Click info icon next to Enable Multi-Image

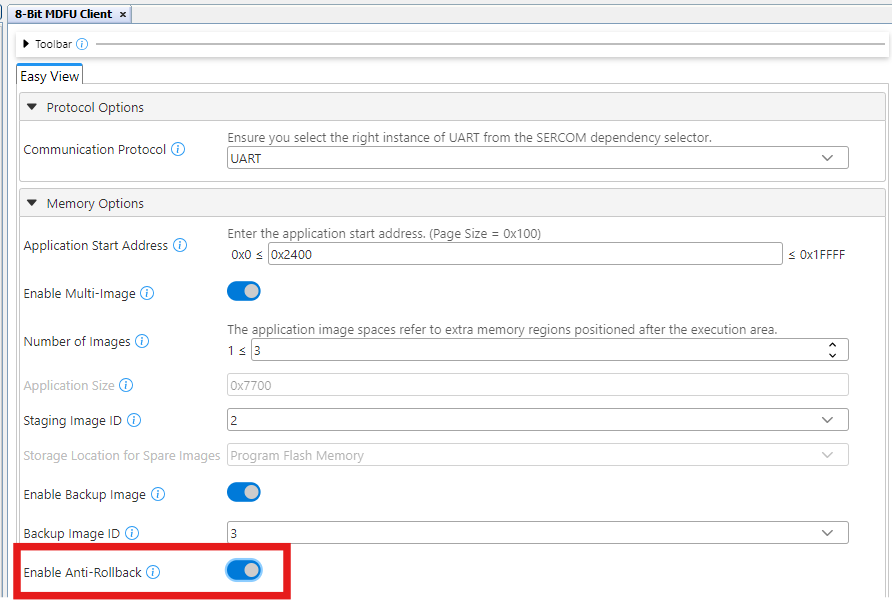pyautogui.click(x=147, y=294)
